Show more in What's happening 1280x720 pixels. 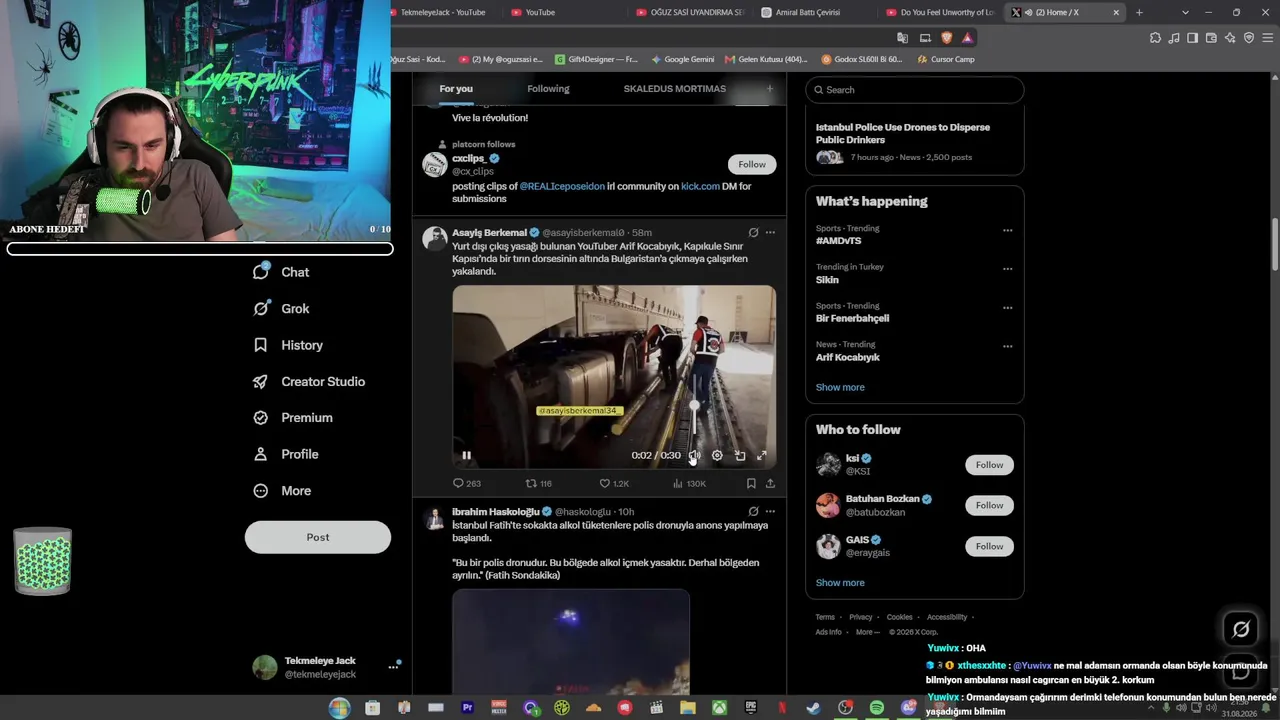point(840,387)
